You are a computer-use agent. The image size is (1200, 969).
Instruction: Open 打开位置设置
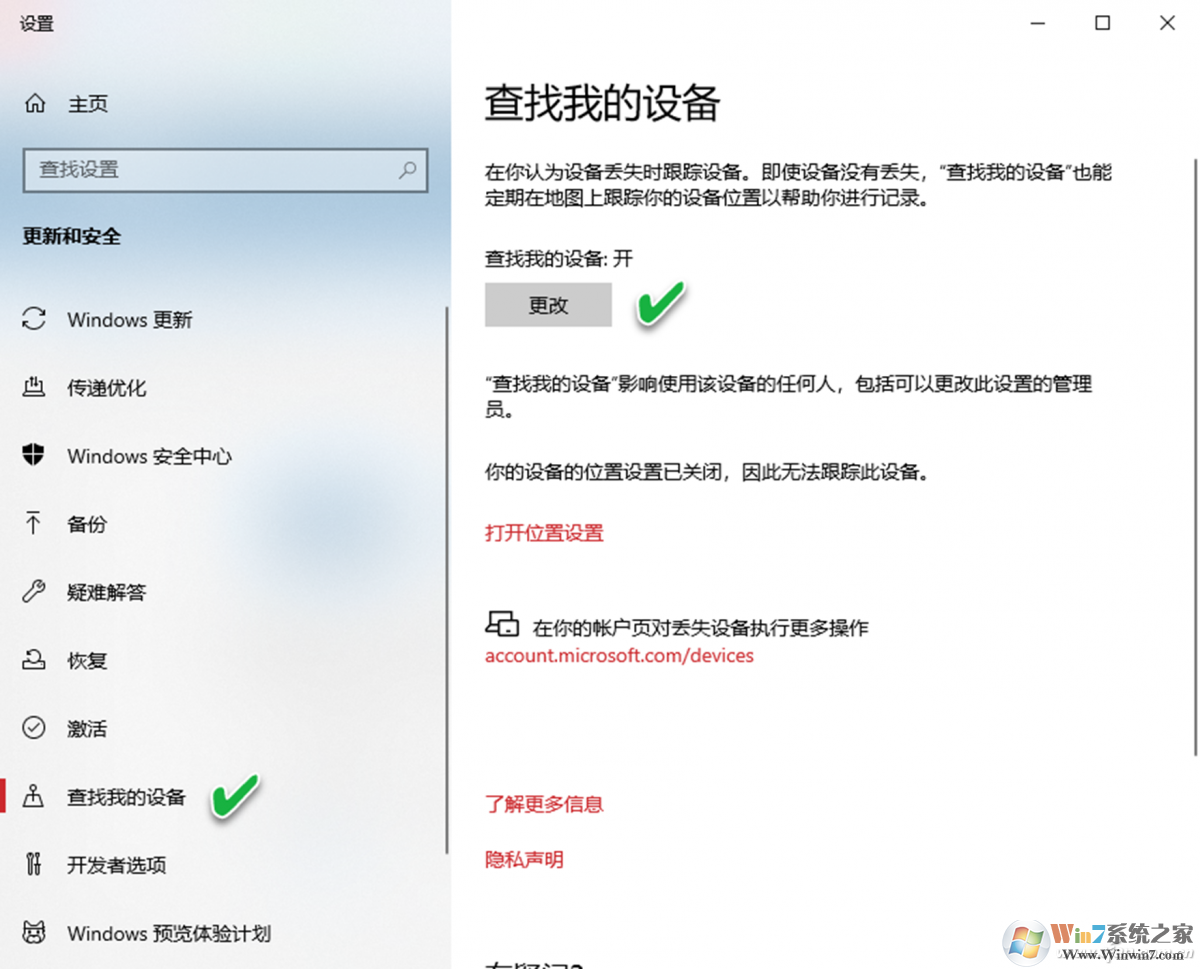pos(544,532)
